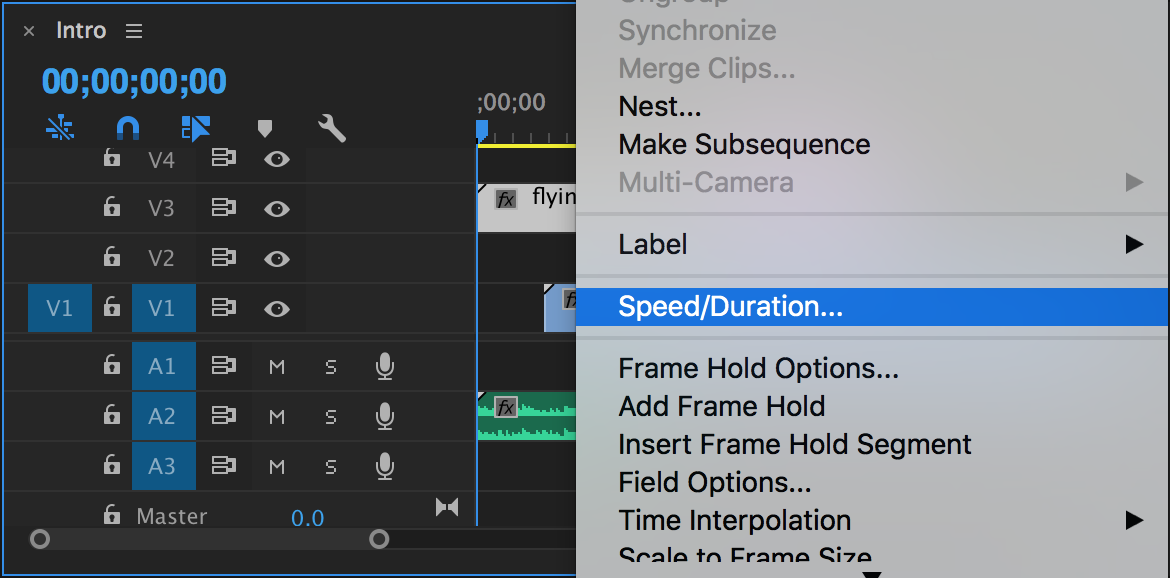This screenshot has height=578, width=1170.
Task: Solo the A3 audio track
Action: tap(331, 465)
